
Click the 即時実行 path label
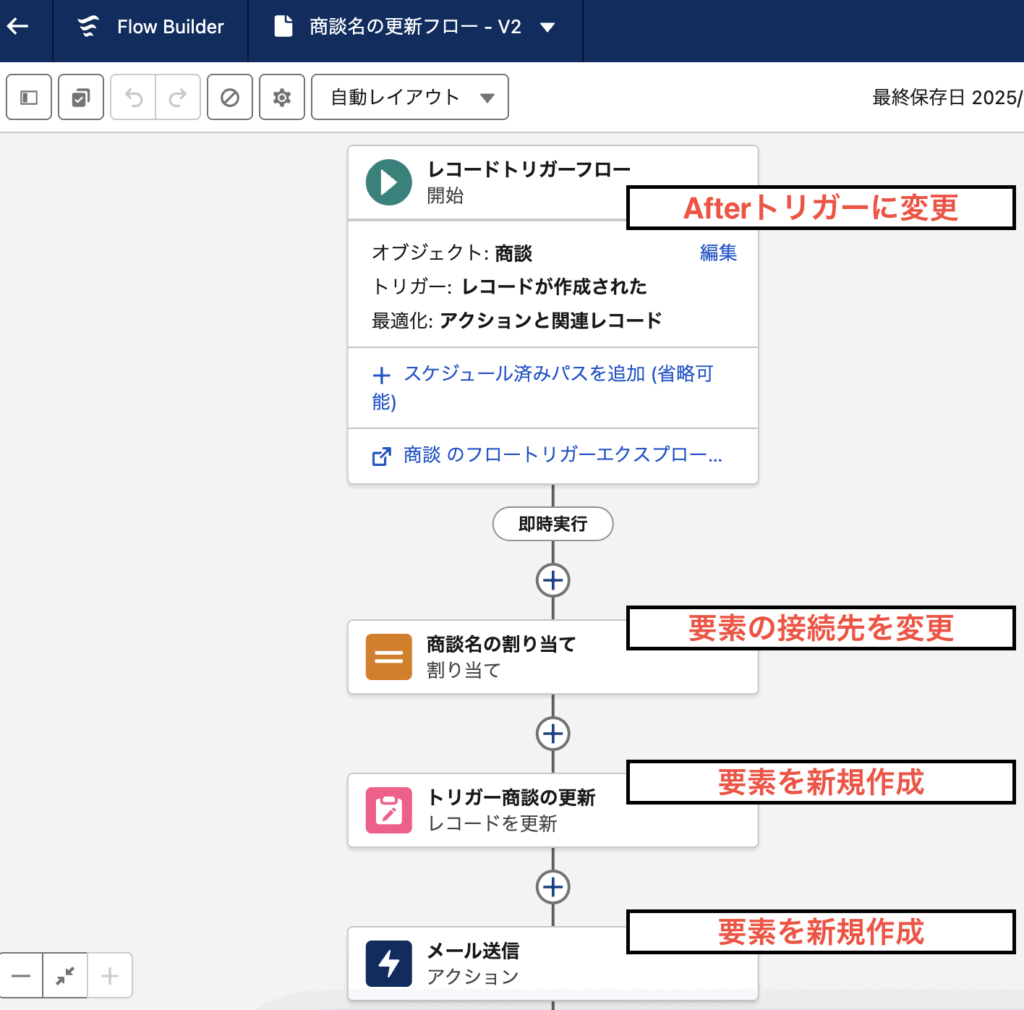point(552,524)
